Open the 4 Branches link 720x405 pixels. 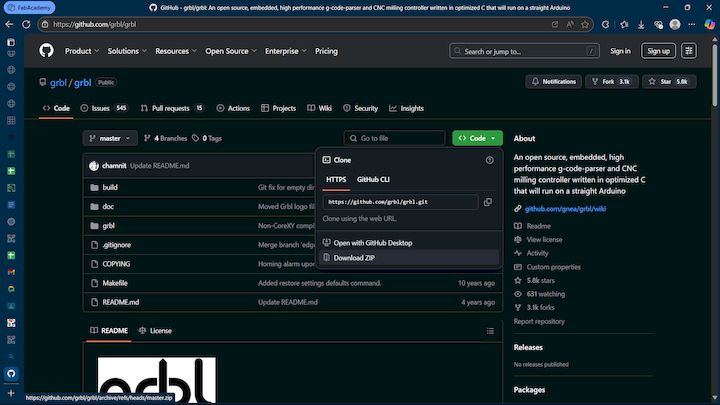pos(165,138)
